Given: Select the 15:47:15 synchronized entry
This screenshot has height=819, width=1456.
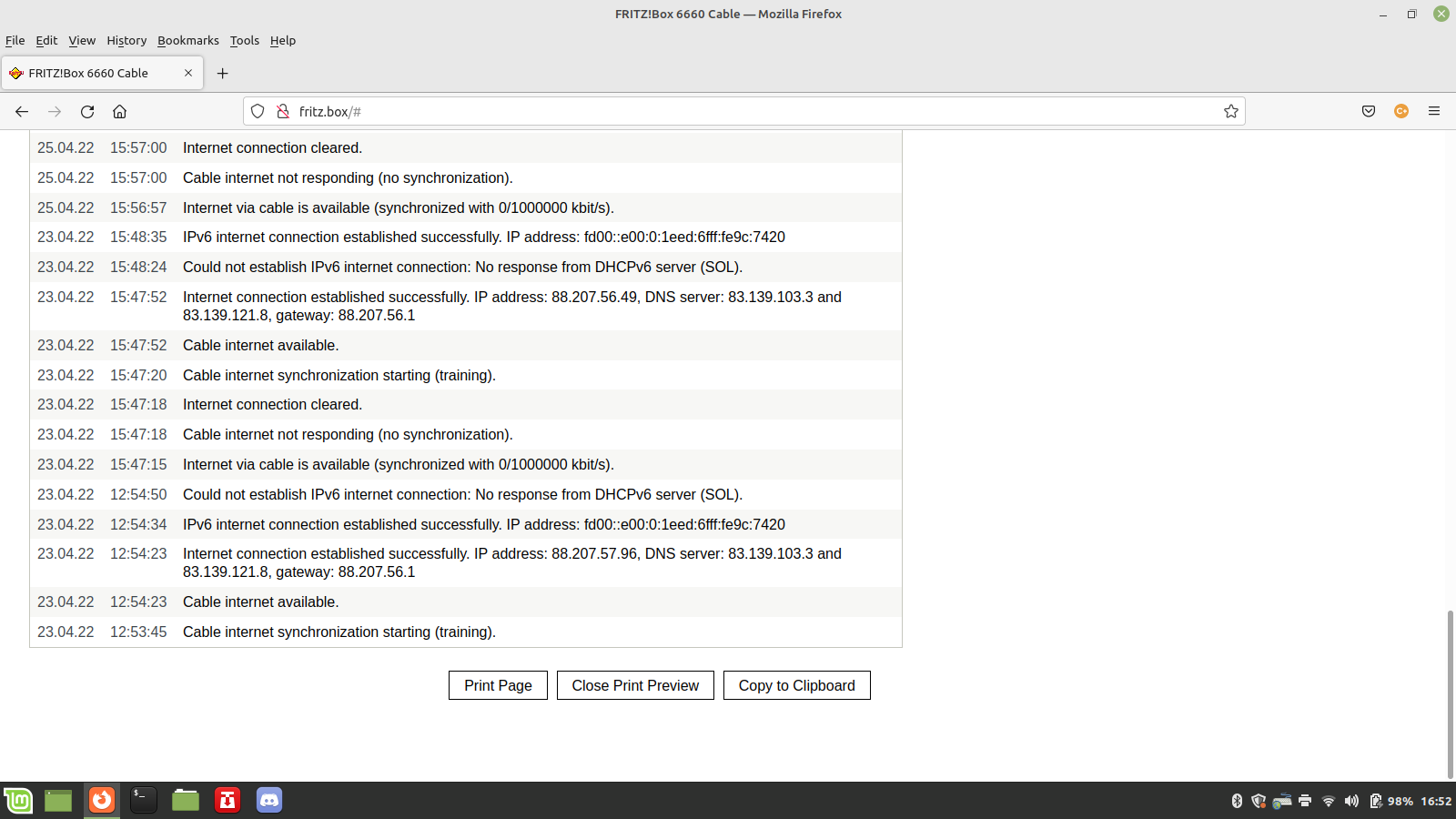Looking at the screenshot, I should click(466, 464).
